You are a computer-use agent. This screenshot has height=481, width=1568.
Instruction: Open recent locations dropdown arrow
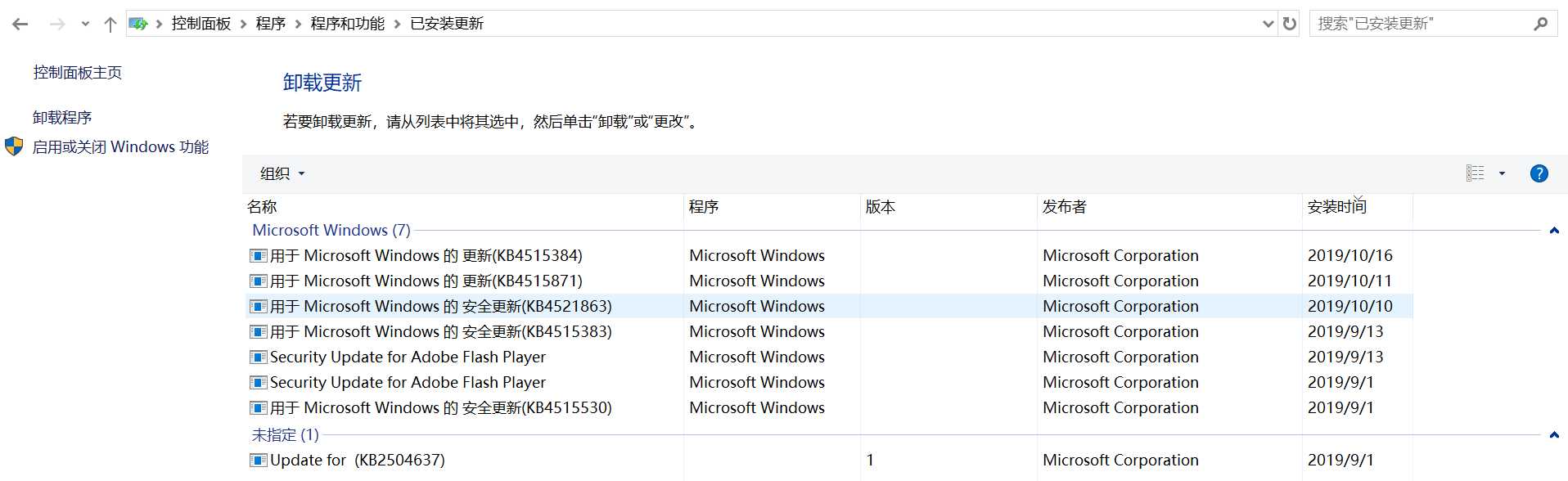pyautogui.click(x=85, y=25)
